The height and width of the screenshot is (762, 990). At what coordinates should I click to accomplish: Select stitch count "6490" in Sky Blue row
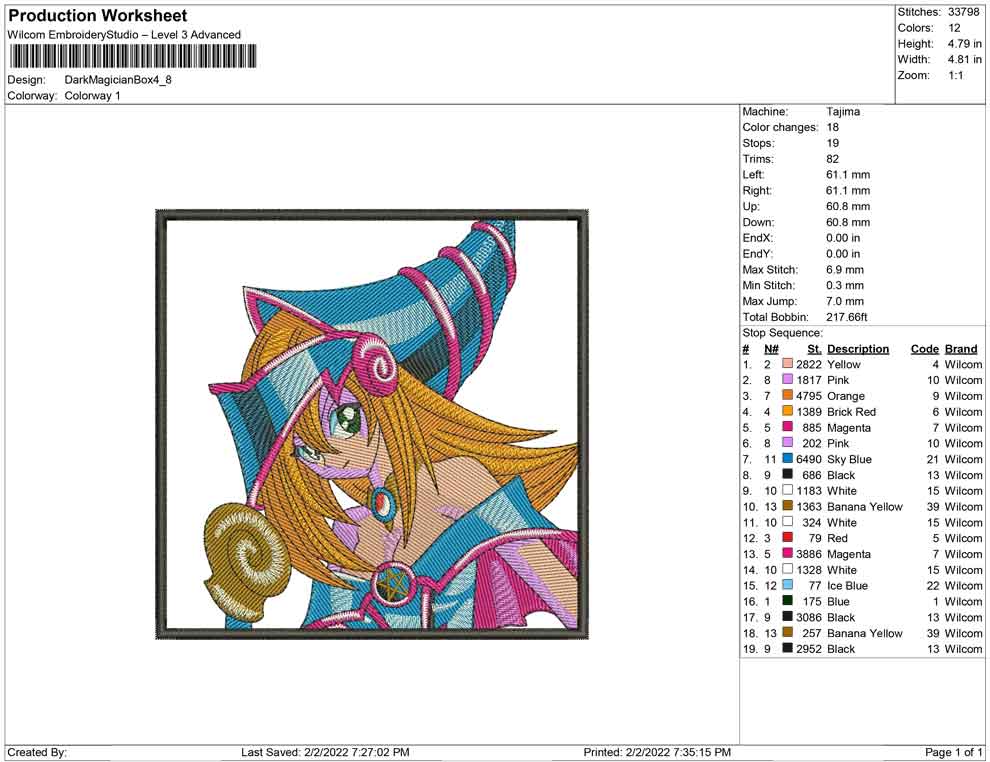pos(809,459)
